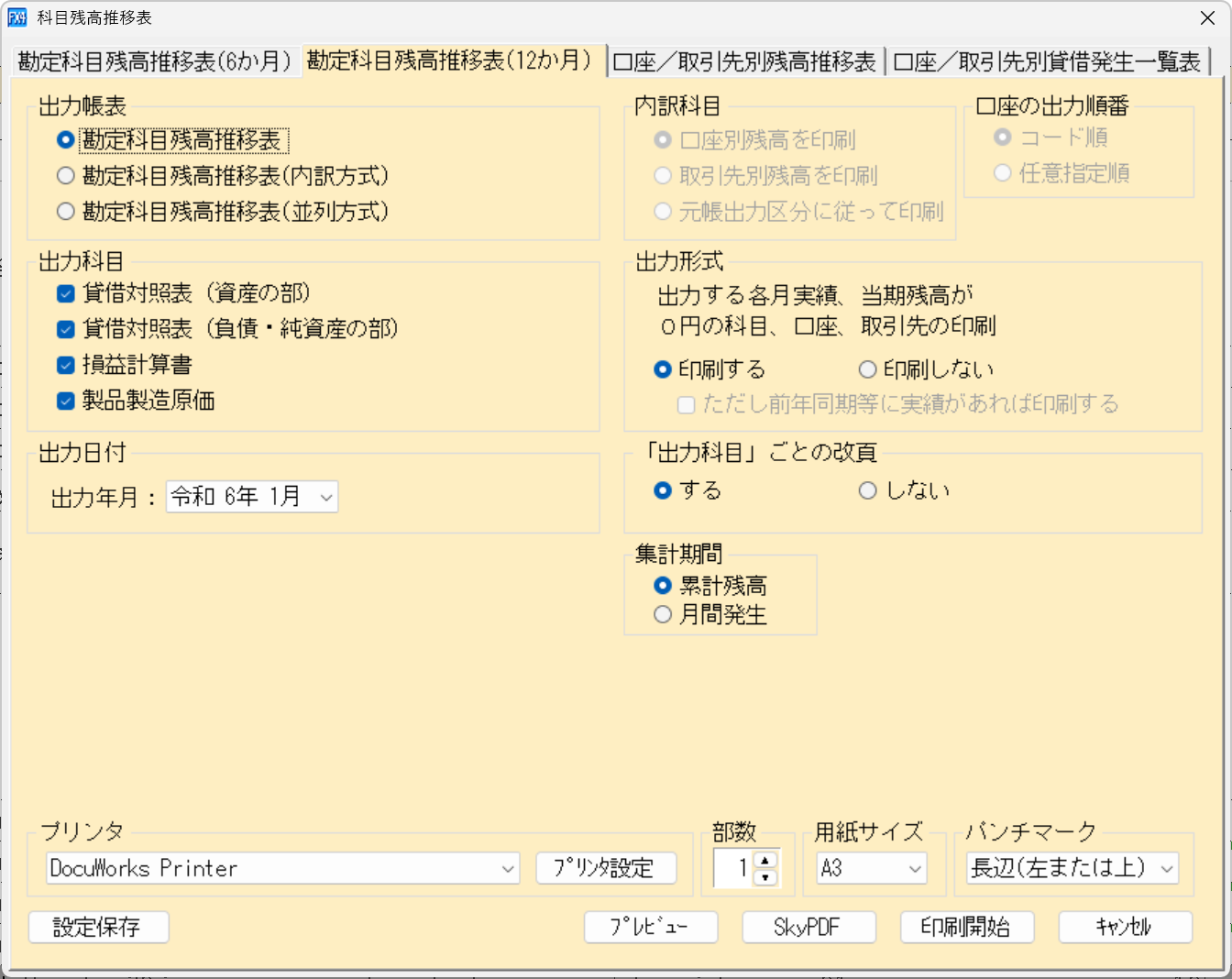This screenshot has height=979, width=1232.
Task: Uncheck 貸借対照表（資産の部）
Action: tap(64, 293)
